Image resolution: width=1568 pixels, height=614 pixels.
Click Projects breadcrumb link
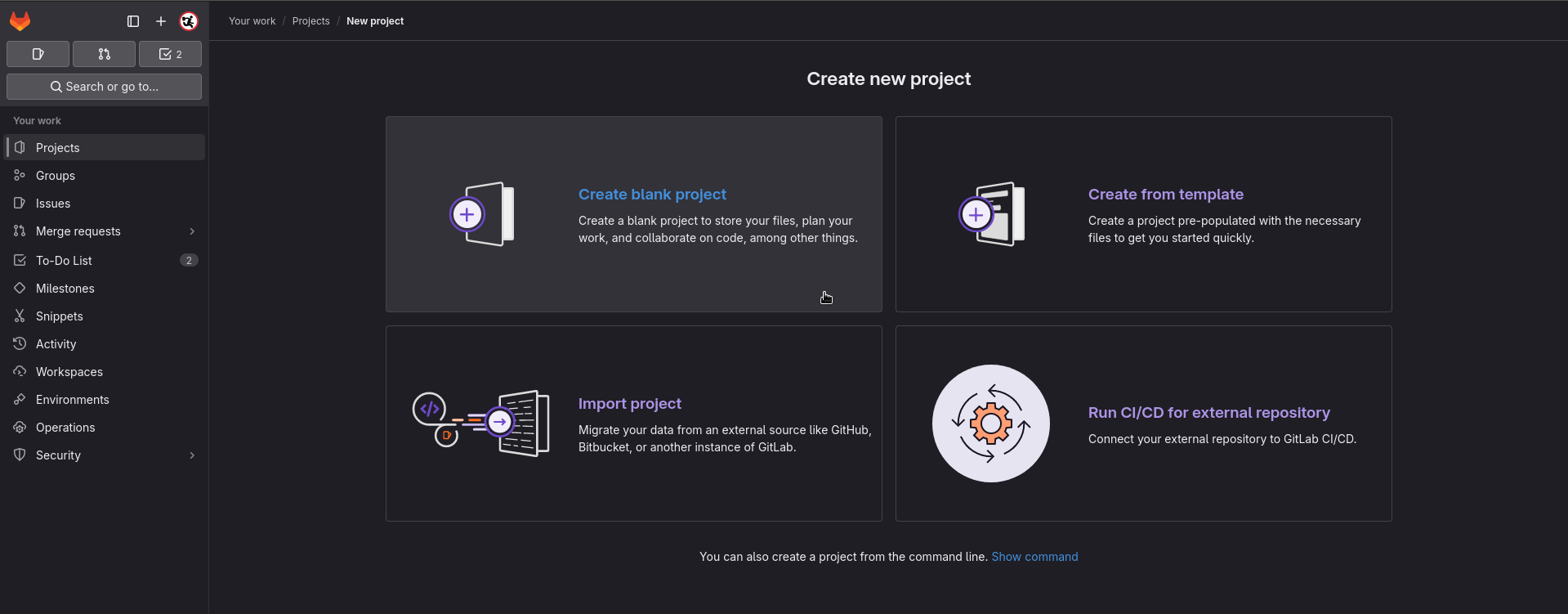[310, 21]
